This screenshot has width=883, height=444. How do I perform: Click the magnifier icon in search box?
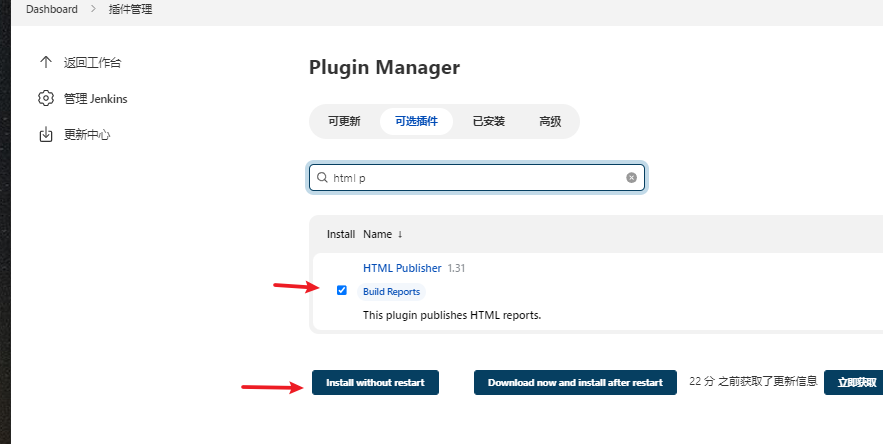pos(322,177)
